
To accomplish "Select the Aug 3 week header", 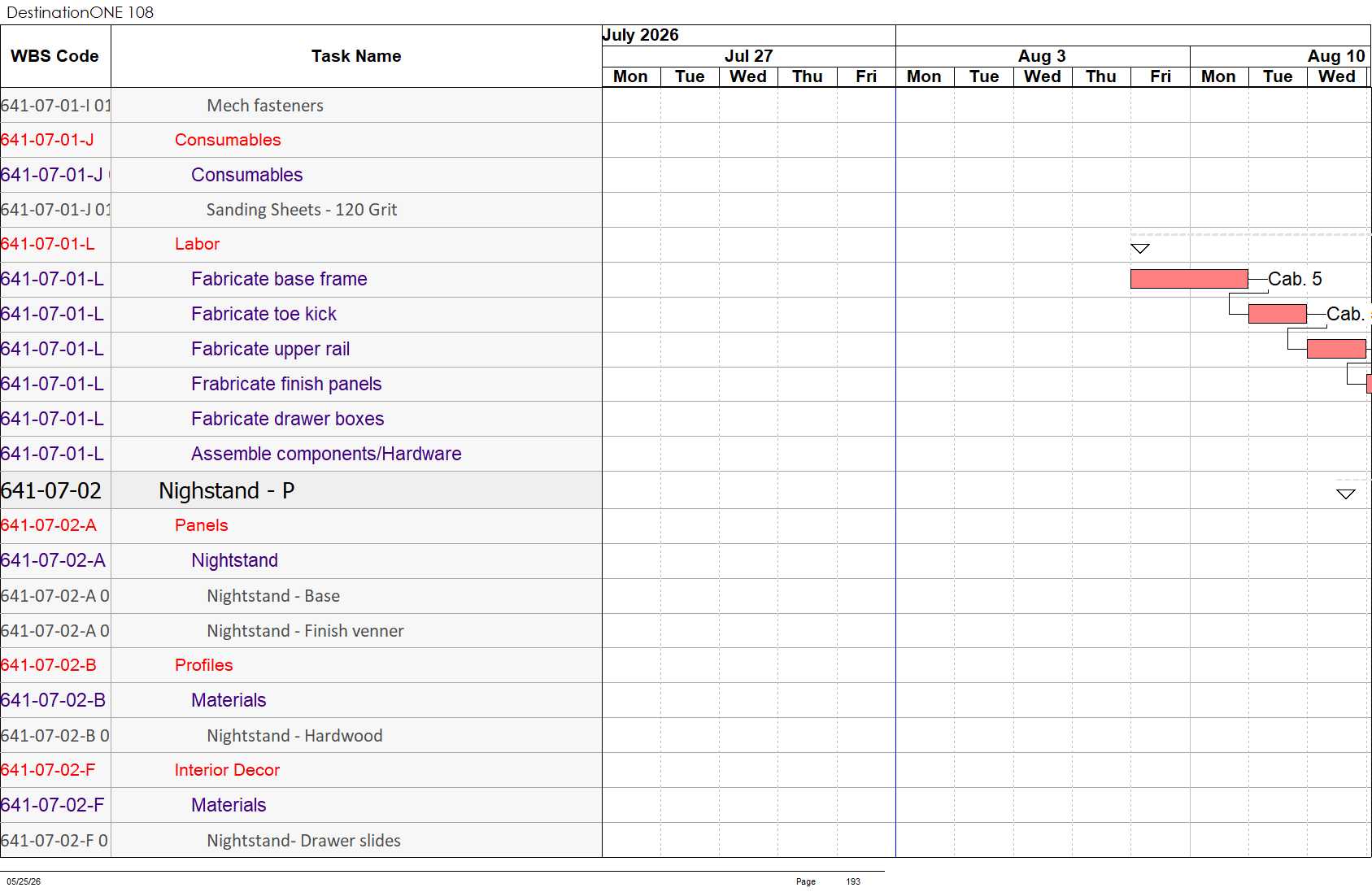I will point(1042,56).
